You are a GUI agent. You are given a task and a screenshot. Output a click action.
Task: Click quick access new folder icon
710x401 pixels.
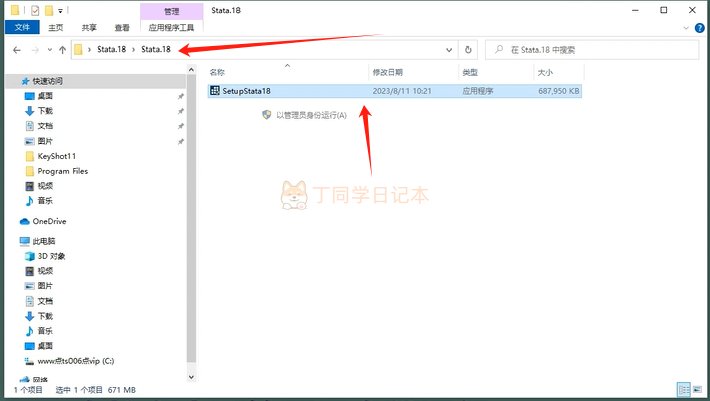[48, 10]
